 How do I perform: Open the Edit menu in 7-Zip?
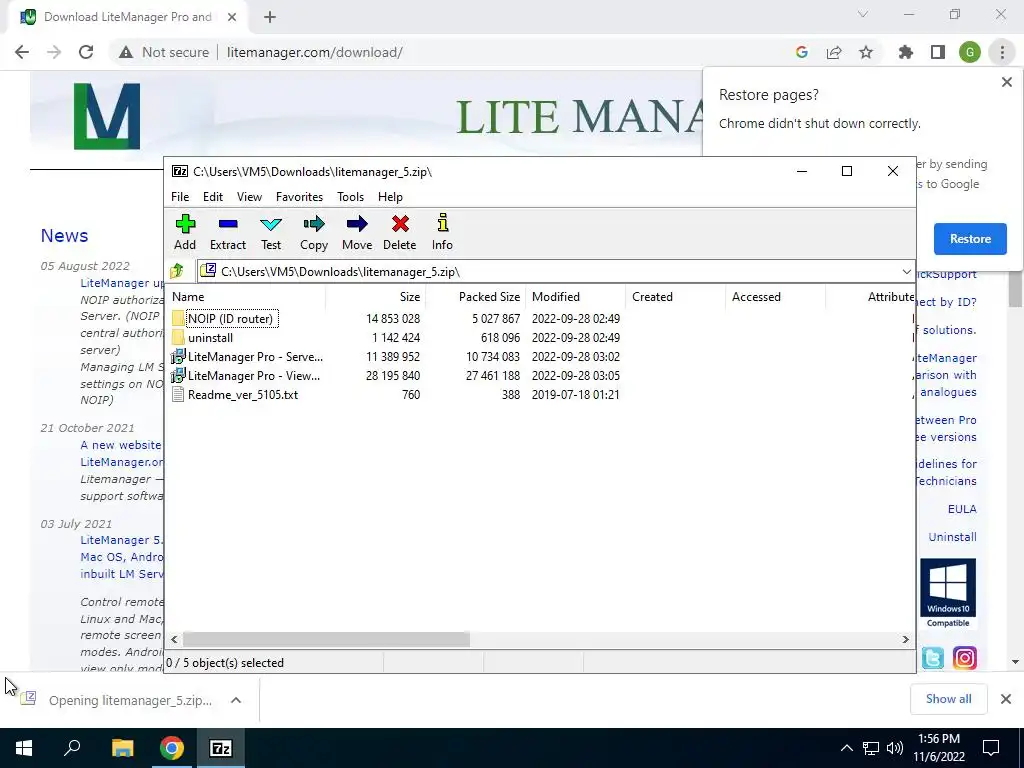point(213,197)
